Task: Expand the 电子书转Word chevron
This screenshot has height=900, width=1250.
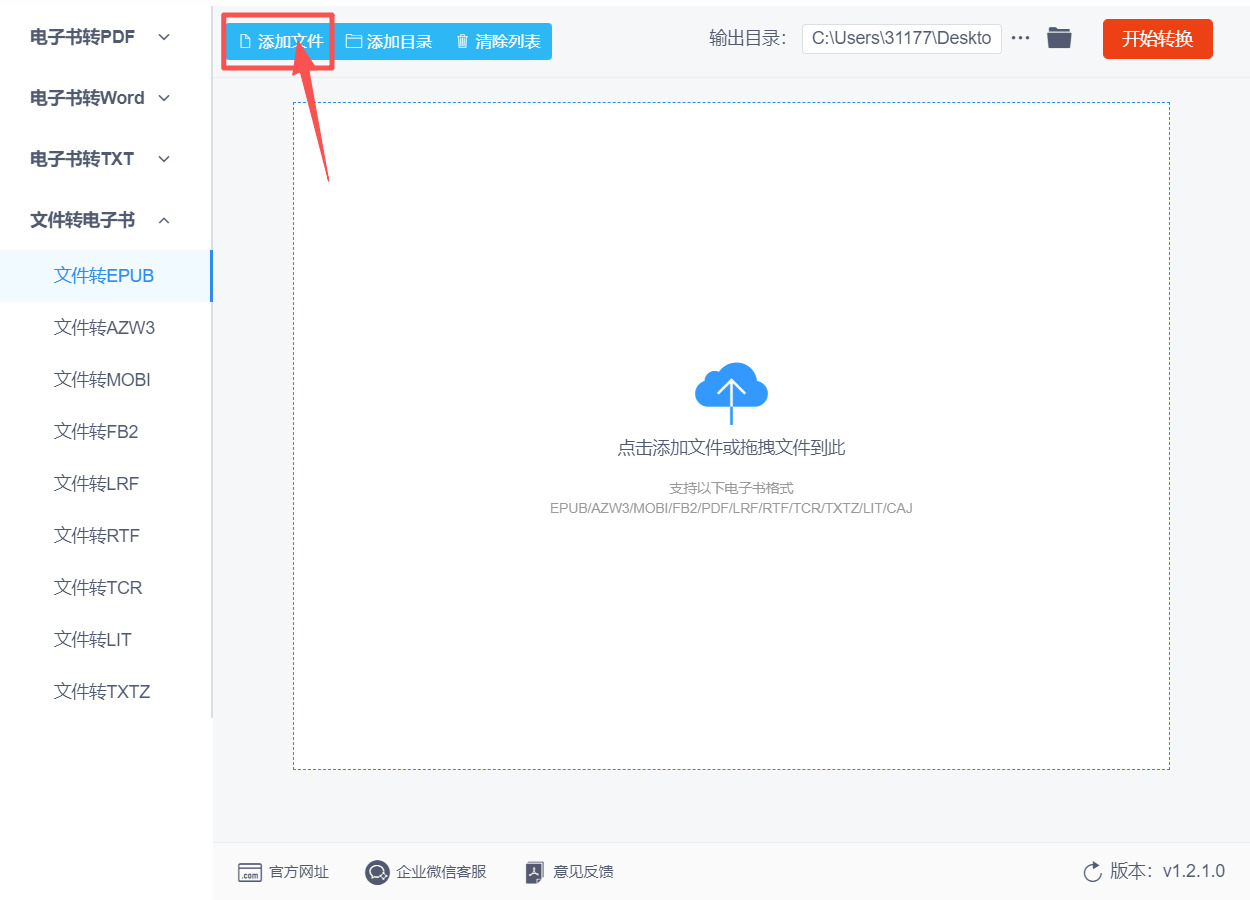Action: [165, 98]
